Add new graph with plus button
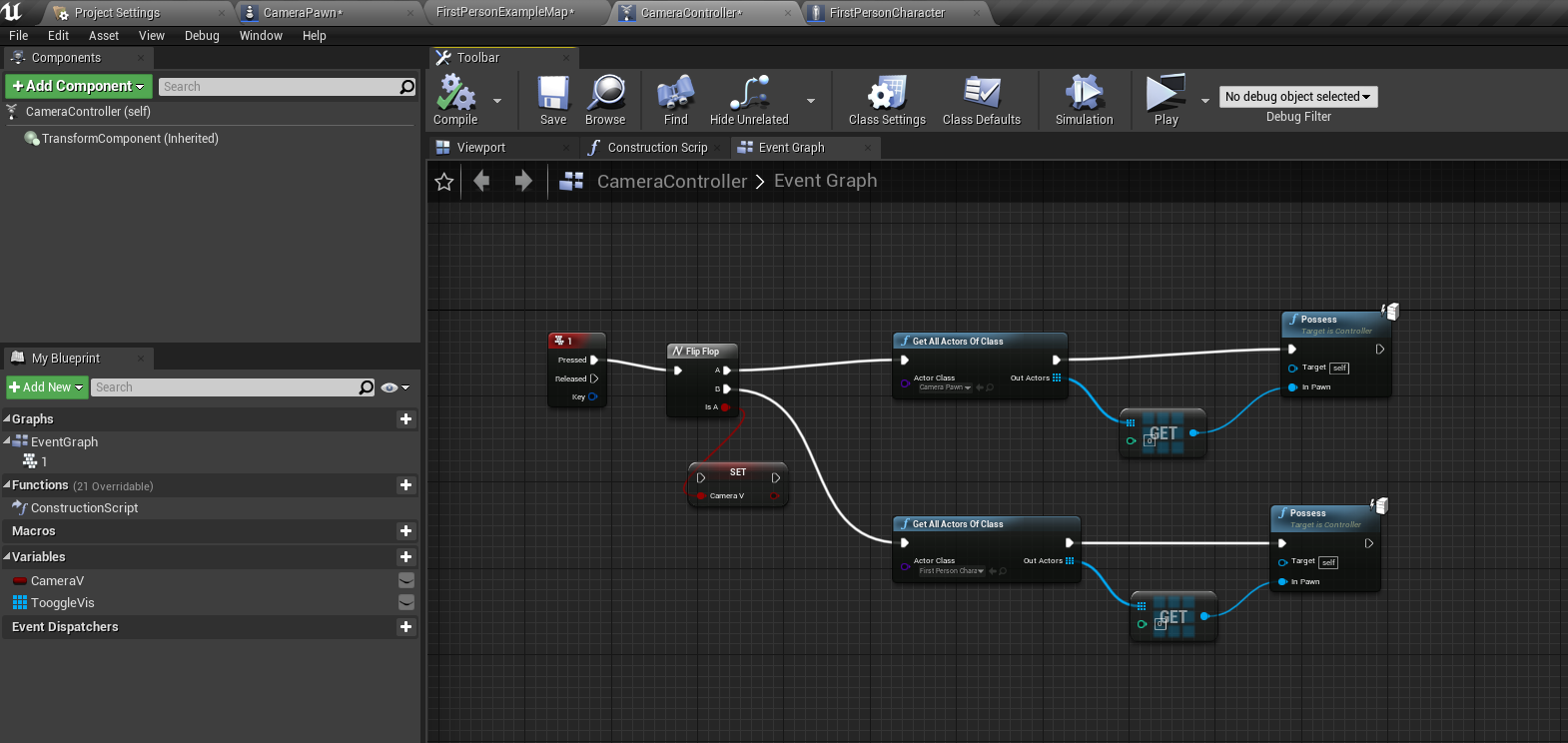The width and height of the screenshot is (1568, 743). [405, 419]
